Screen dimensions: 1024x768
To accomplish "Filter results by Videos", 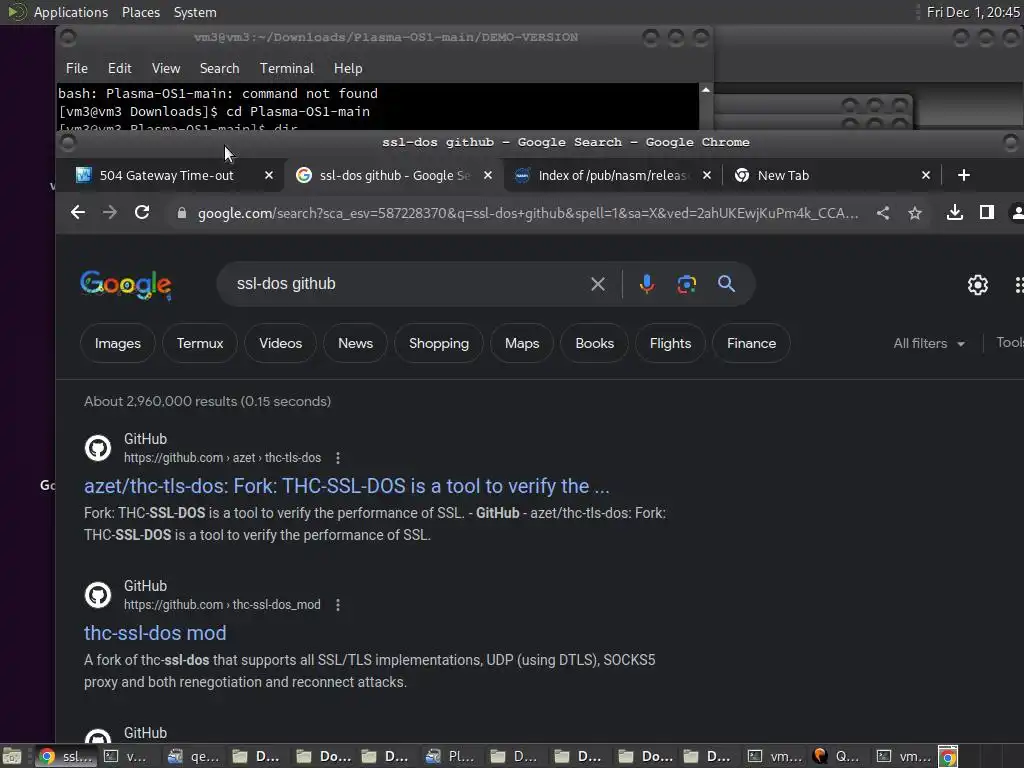I will click(x=281, y=343).
